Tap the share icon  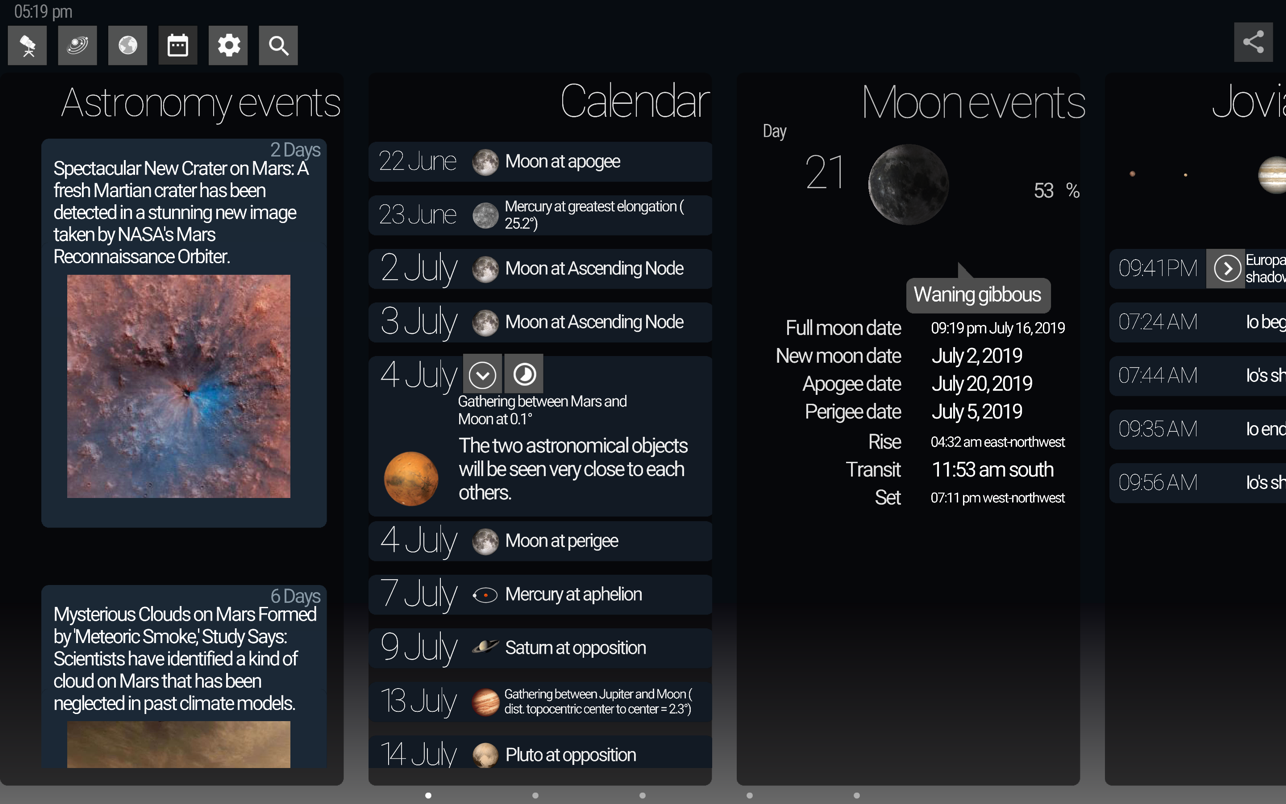click(1253, 42)
